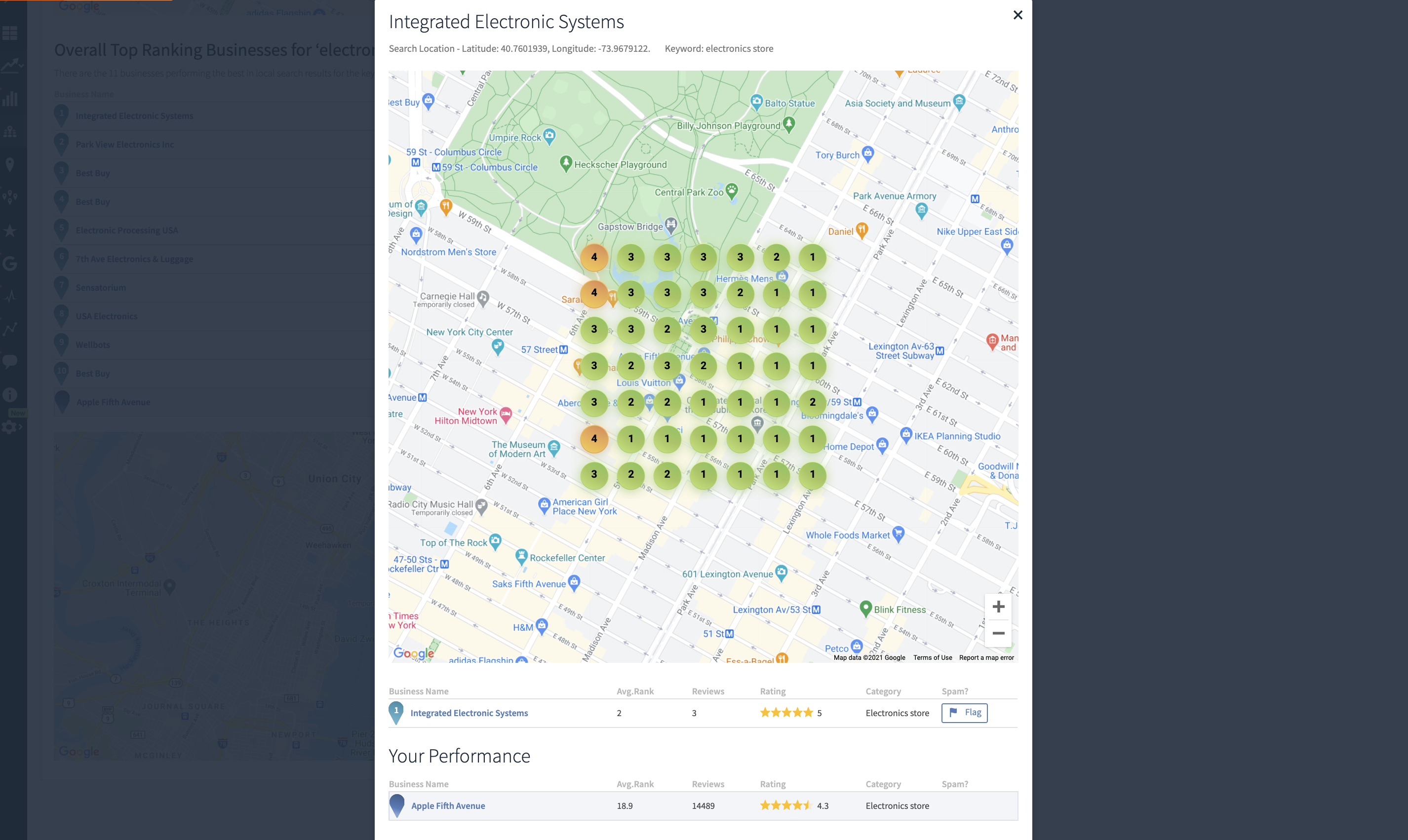Click the Park Avenue Armory marker
The image size is (1408, 840).
pos(922,211)
